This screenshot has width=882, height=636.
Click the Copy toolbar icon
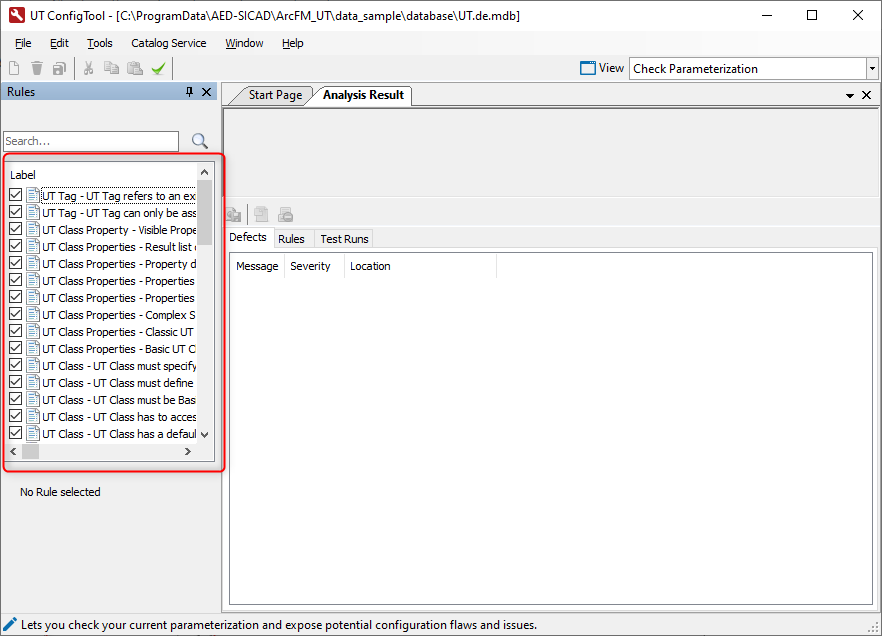(x=111, y=69)
